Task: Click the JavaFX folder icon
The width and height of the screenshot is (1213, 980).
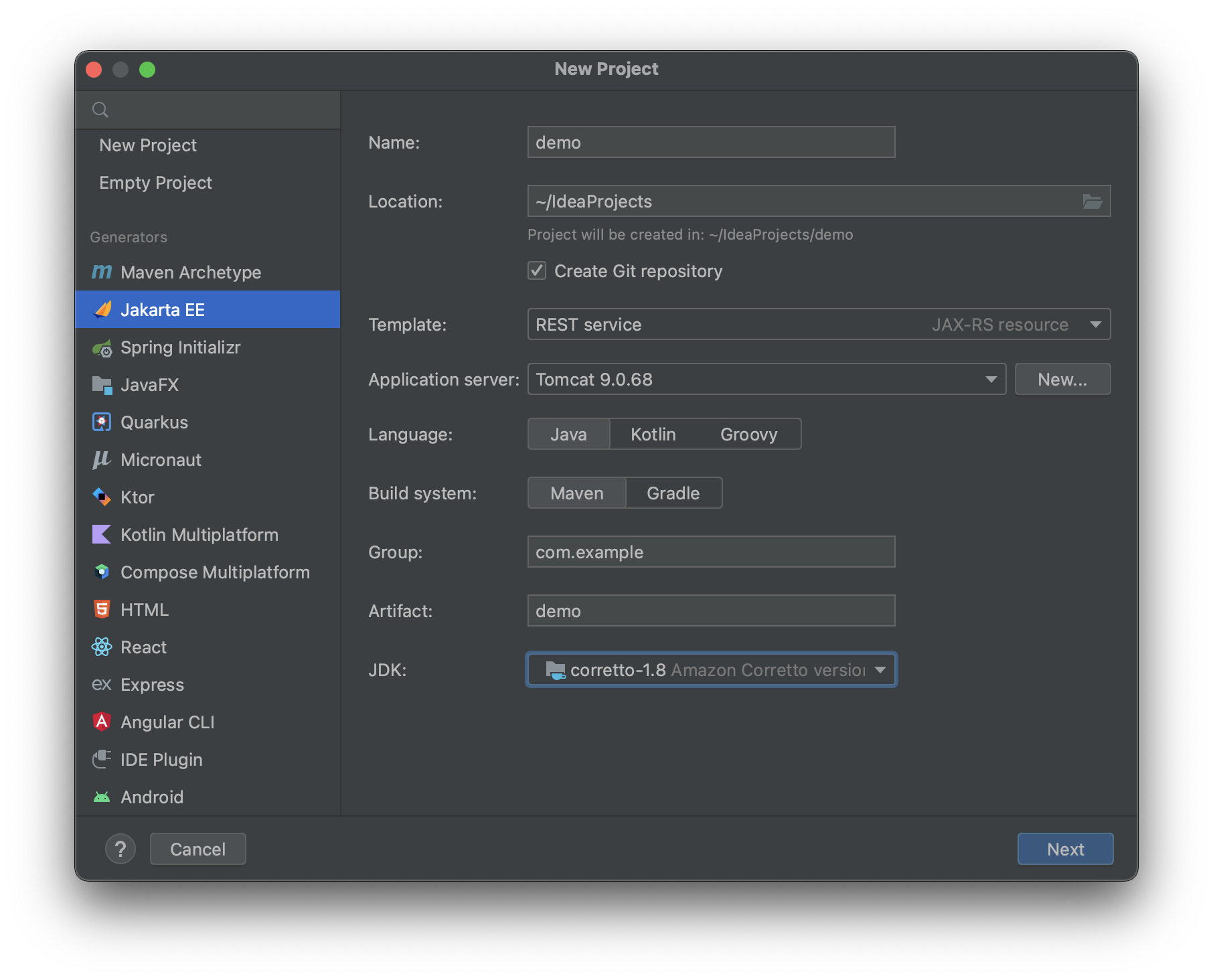Action: [102, 385]
